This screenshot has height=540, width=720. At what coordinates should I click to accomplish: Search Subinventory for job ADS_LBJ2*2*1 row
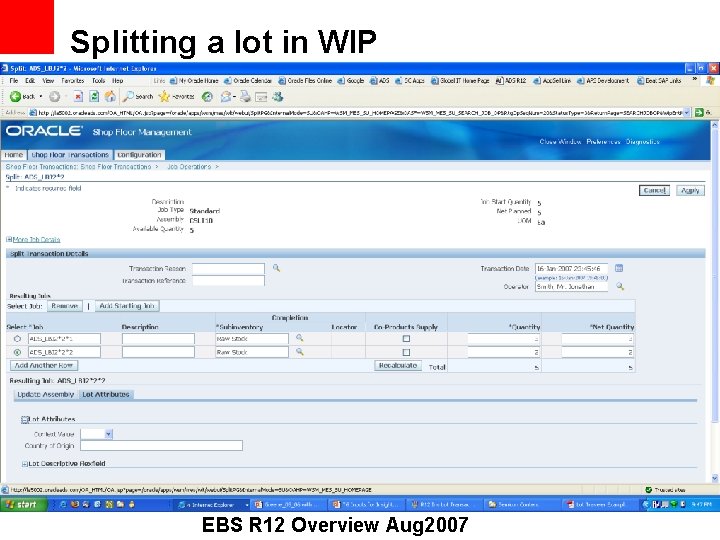point(300,338)
